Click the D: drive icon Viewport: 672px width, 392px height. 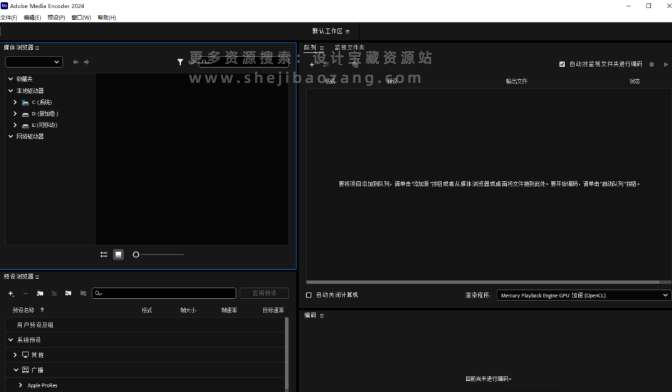pos(25,114)
